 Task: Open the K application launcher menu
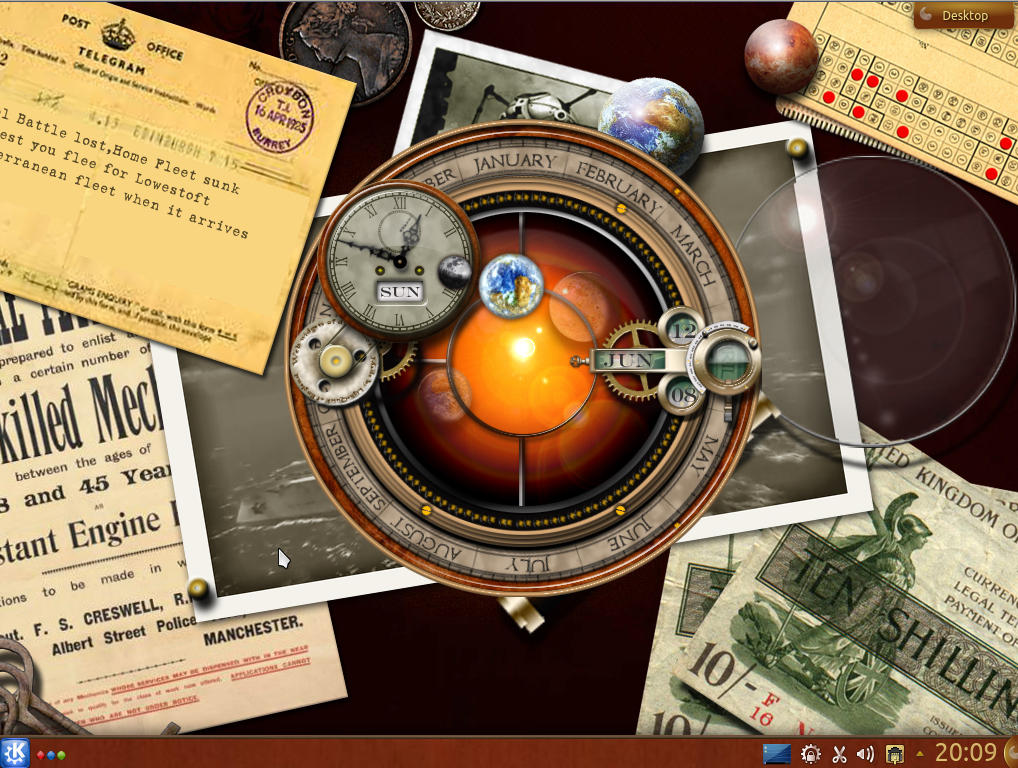coord(14,754)
